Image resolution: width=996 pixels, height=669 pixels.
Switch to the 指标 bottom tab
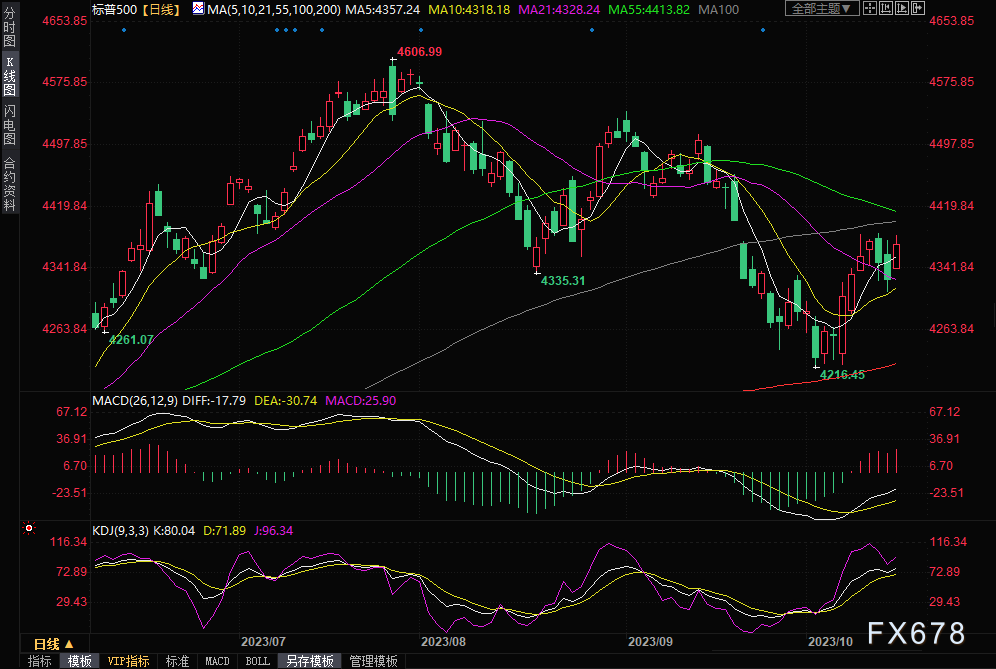(x=40, y=661)
